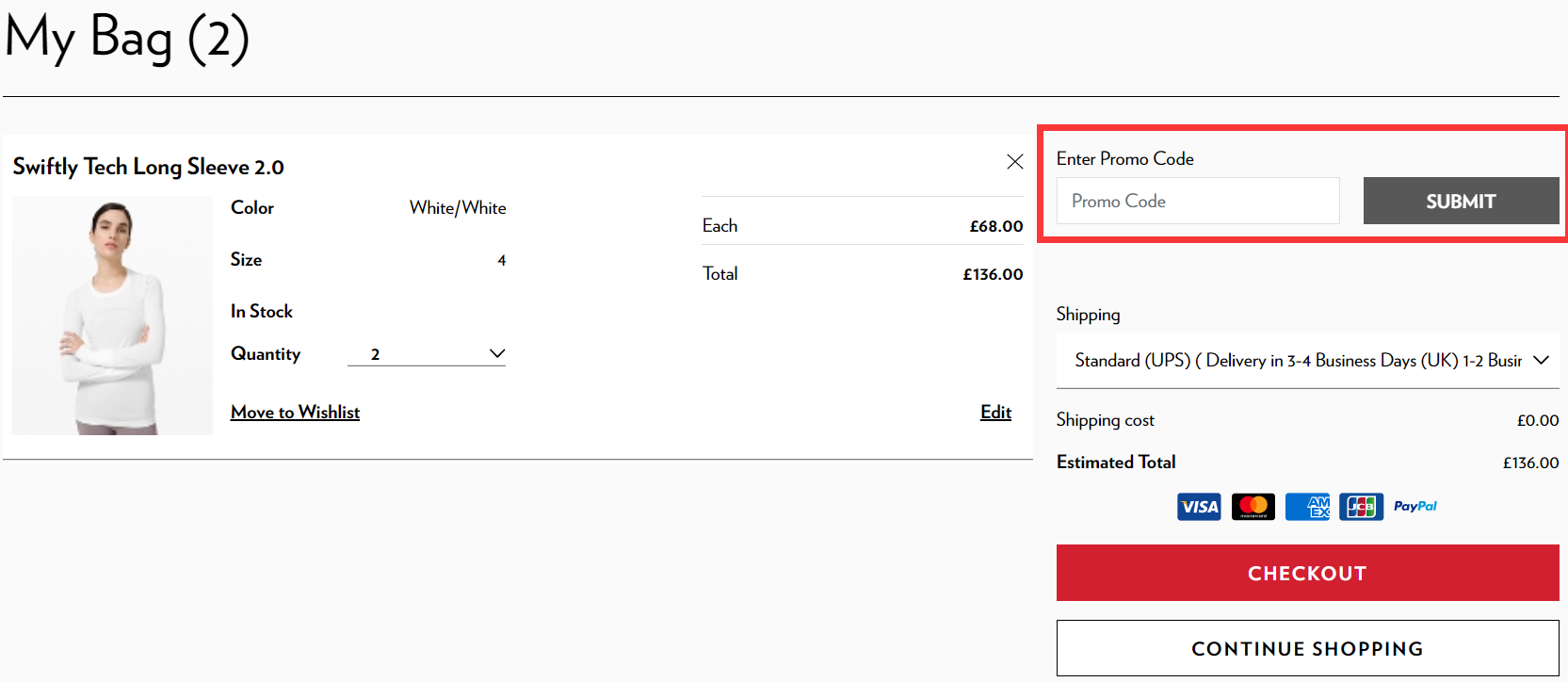Click the American Express icon
The image size is (1568, 682).
[1308, 507]
